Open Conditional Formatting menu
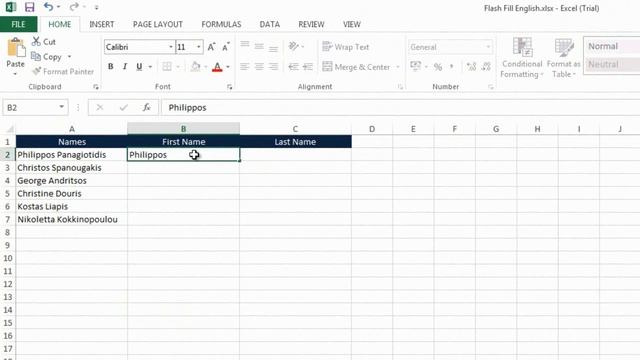Viewport: 640px width, 360px height. click(x=522, y=58)
